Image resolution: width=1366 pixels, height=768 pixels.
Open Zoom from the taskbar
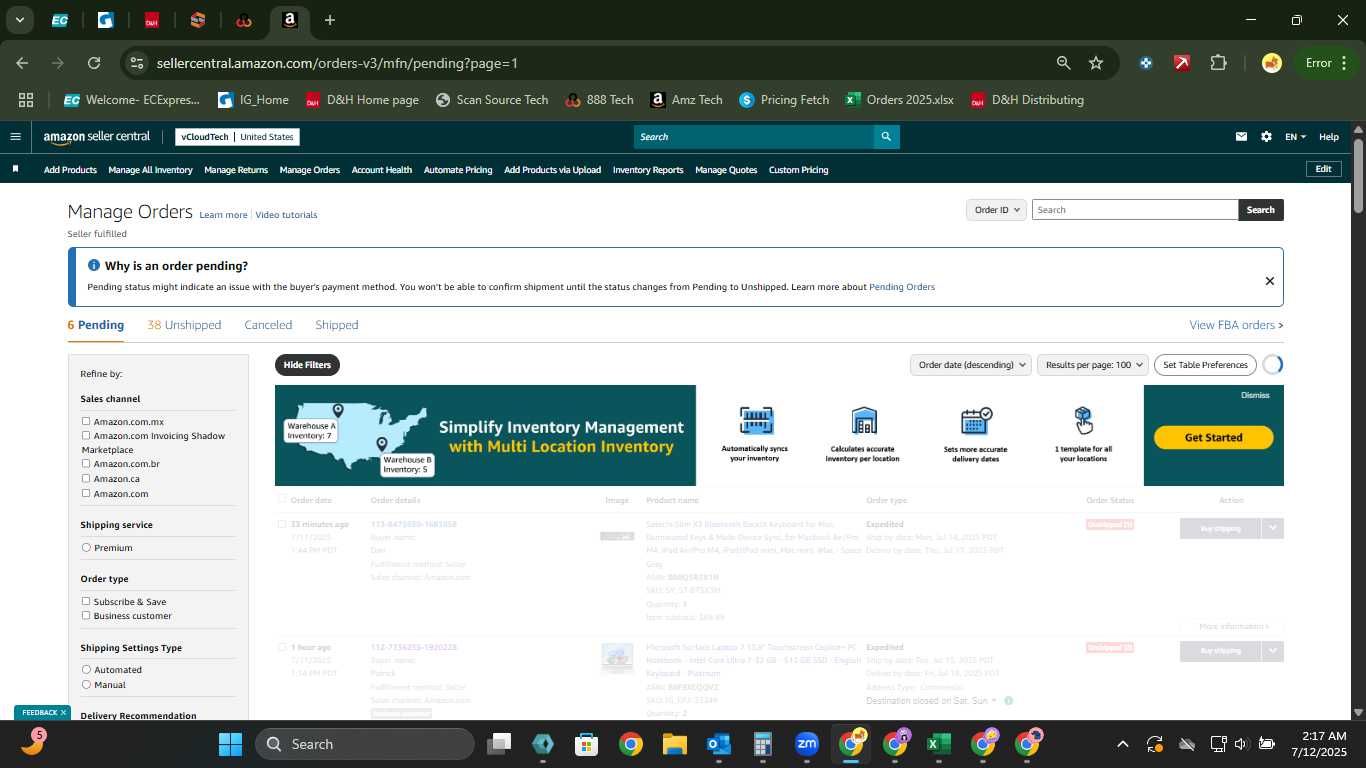click(x=806, y=744)
